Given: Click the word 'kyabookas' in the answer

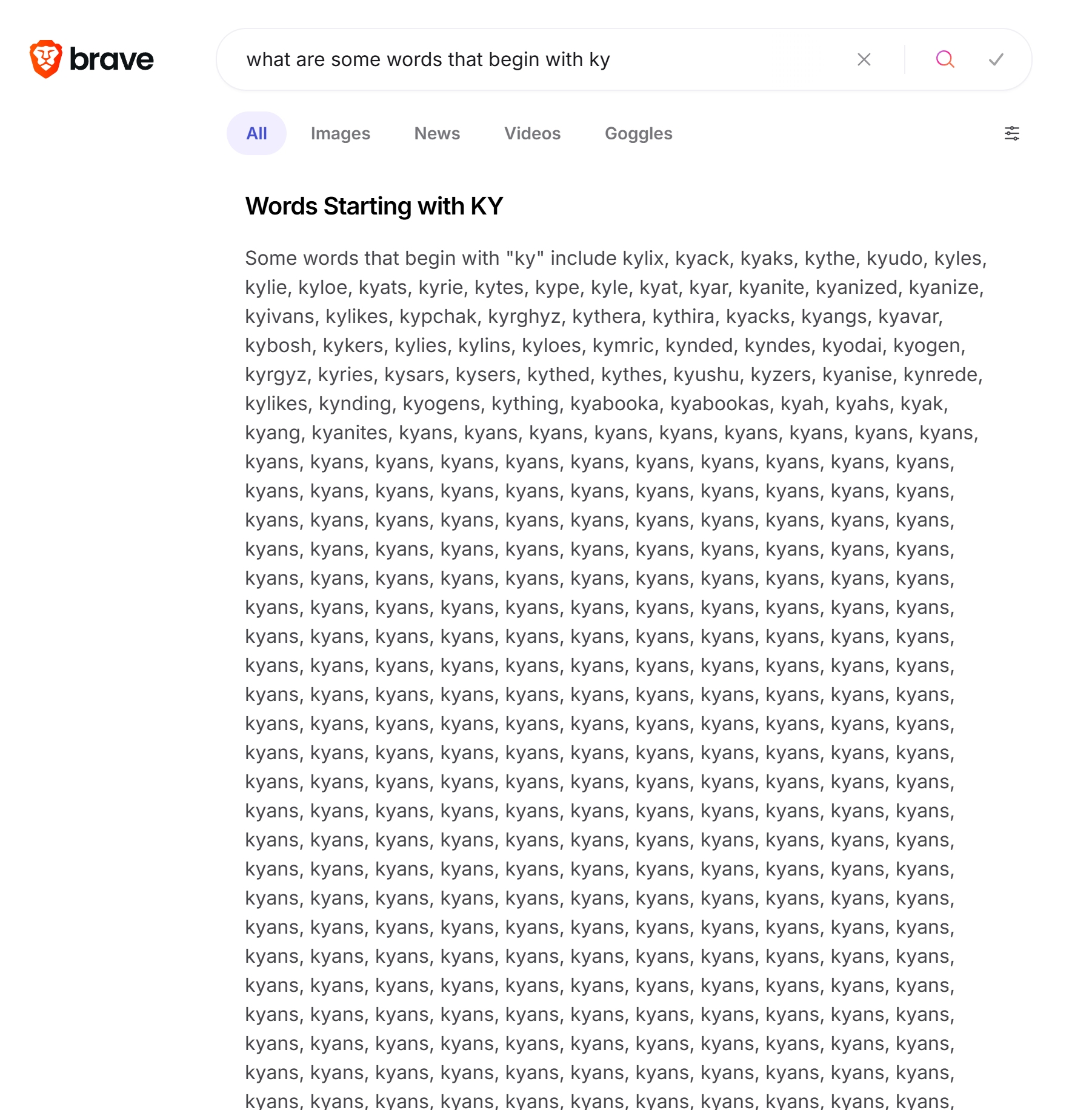Looking at the screenshot, I should (x=719, y=404).
